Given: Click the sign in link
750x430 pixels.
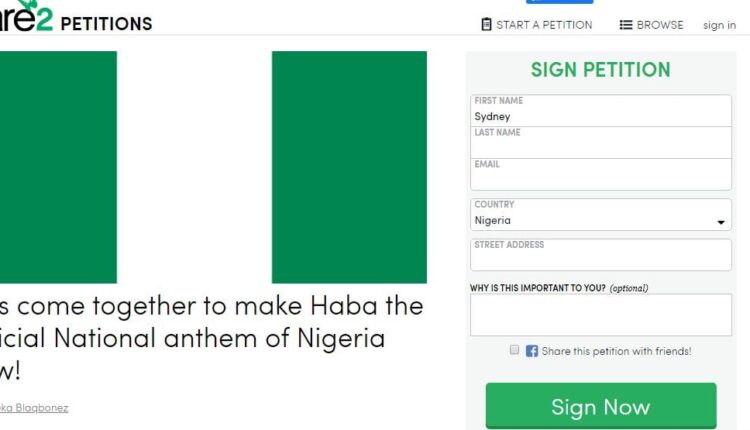Looking at the screenshot, I should click(719, 25).
